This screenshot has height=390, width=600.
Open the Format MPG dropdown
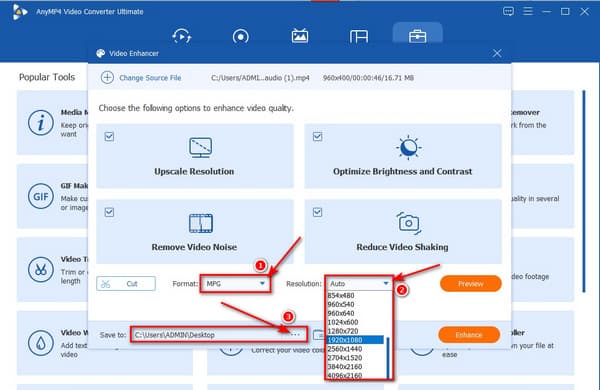click(x=235, y=284)
